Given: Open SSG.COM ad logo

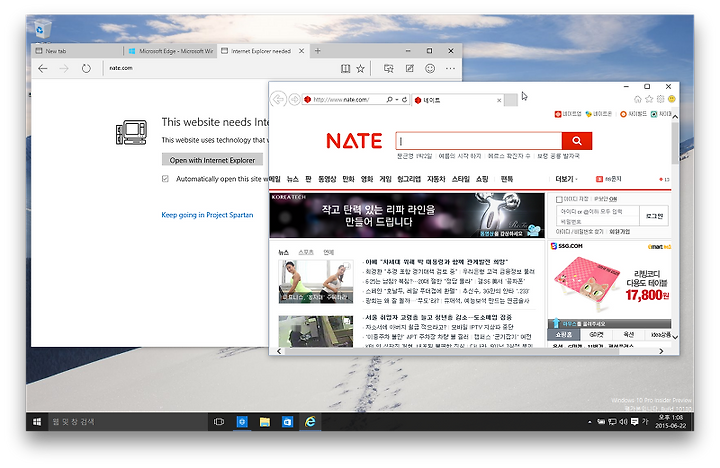Looking at the screenshot, I should point(567,246).
